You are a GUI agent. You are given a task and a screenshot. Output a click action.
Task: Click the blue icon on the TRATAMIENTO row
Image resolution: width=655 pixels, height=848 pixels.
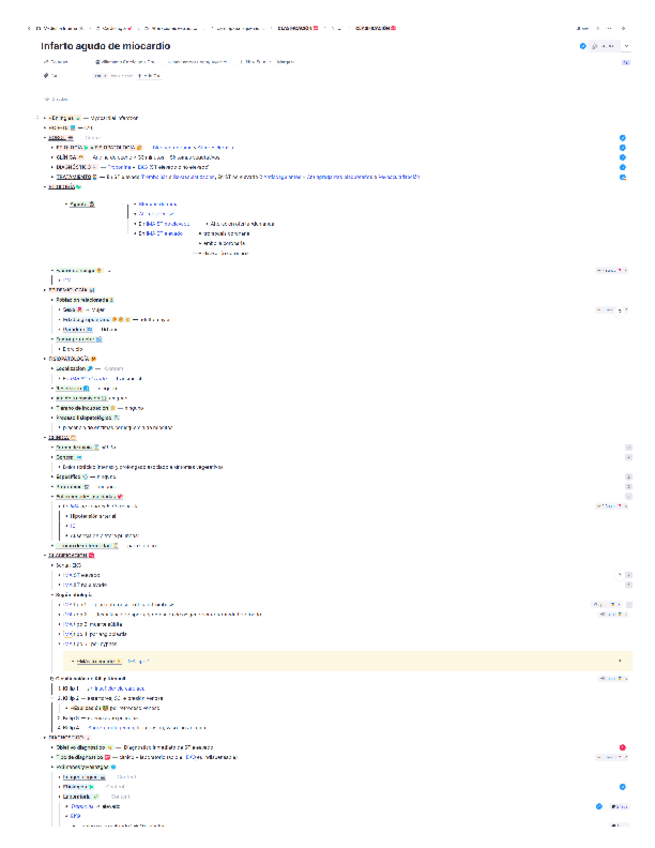pos(623,177)
